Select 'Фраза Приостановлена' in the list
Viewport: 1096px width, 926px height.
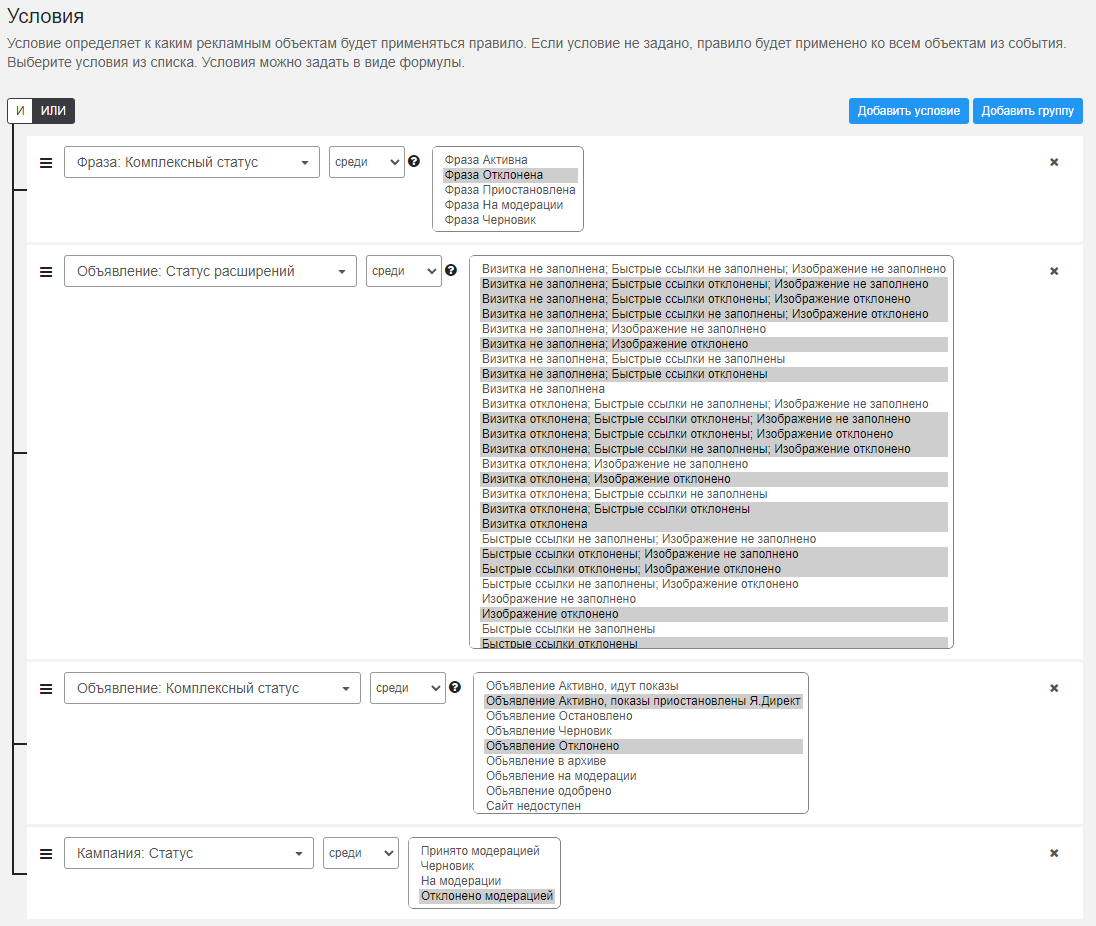(509, 190)
